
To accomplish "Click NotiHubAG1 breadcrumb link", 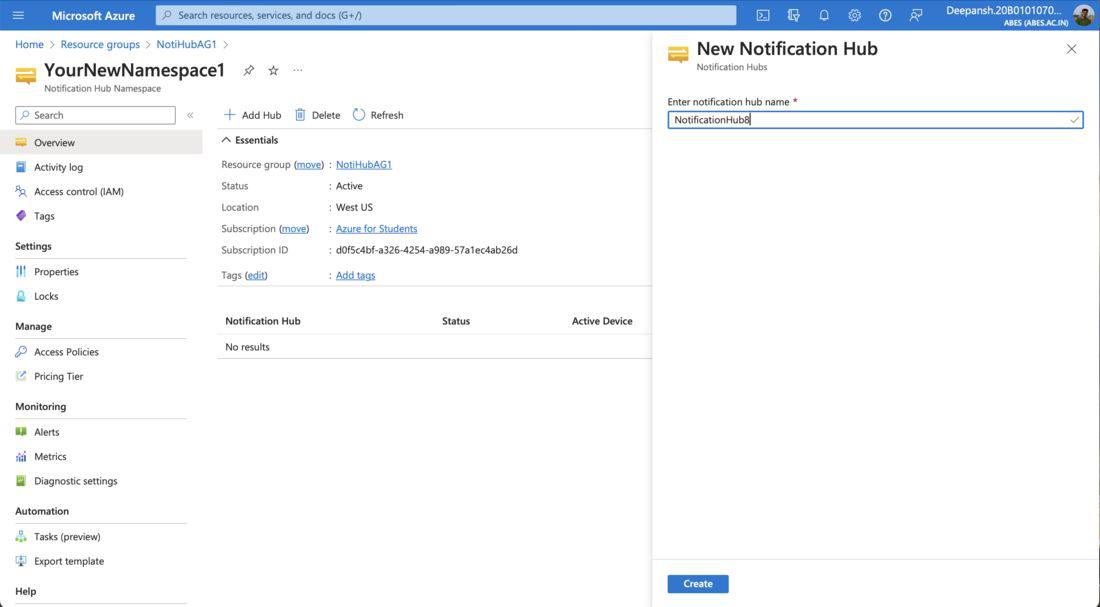I will tap(187, 44).
